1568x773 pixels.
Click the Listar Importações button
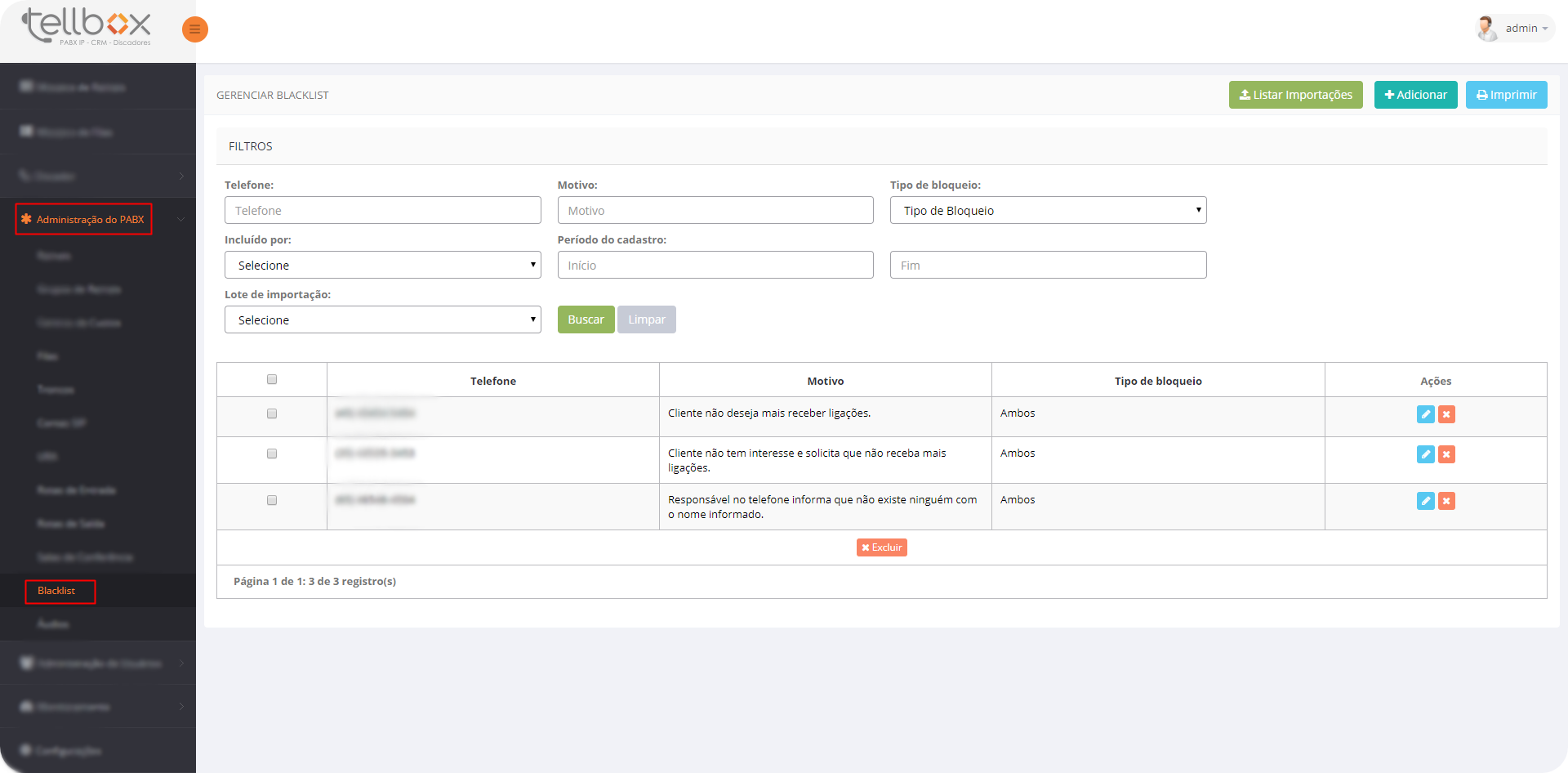[1295, 95]
